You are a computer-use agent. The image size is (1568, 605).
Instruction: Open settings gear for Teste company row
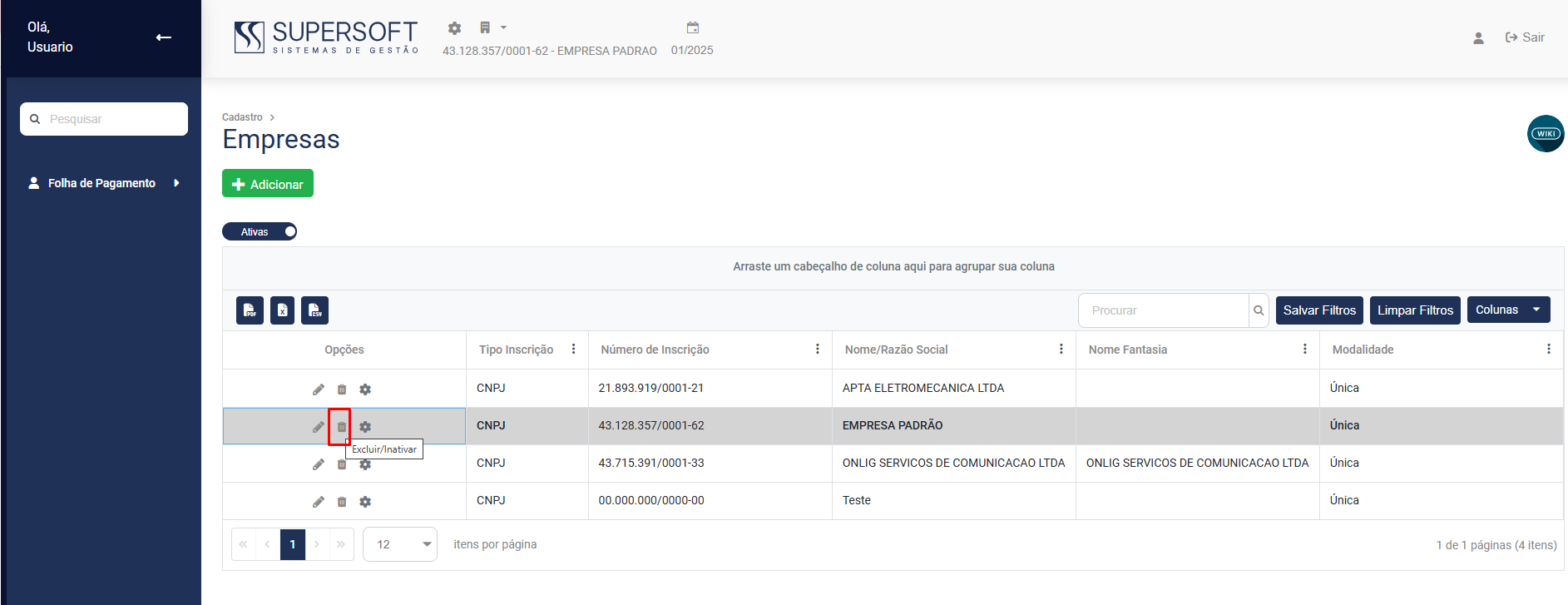(365, 502)
